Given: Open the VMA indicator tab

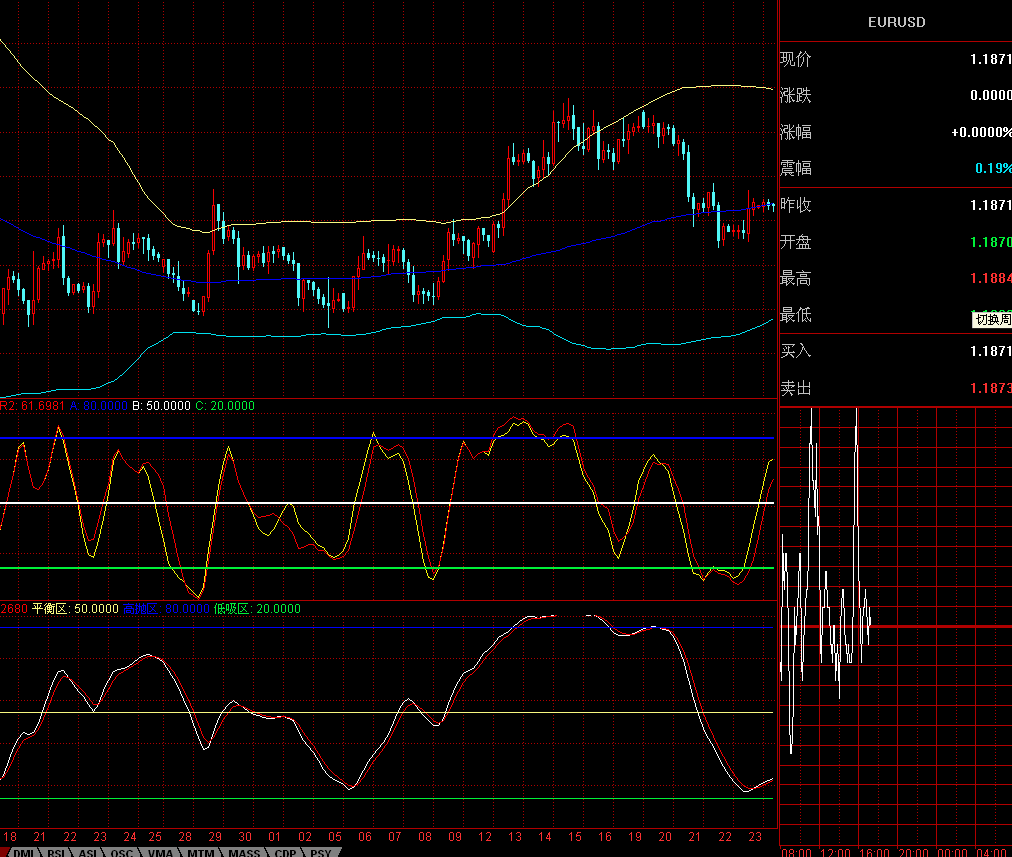Looking at the screenshot, I should 160,852.
